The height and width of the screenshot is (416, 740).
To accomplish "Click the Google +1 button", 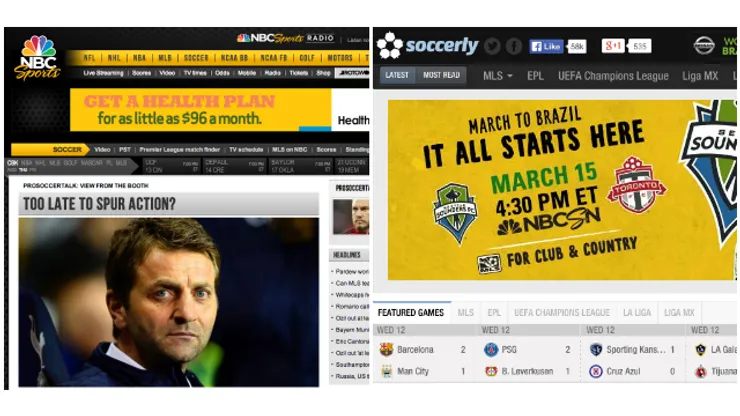I will pos(613,46).
